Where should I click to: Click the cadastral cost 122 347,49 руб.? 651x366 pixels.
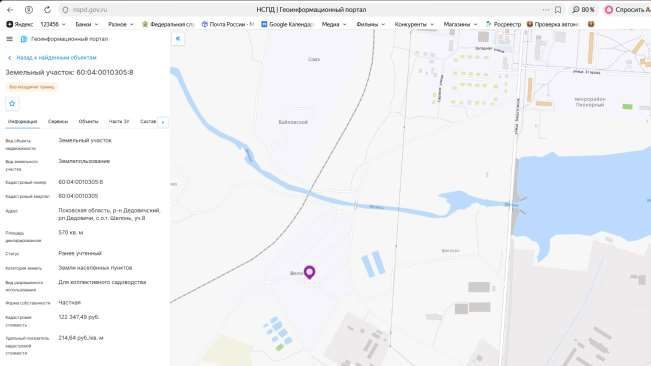click(79, 317)
